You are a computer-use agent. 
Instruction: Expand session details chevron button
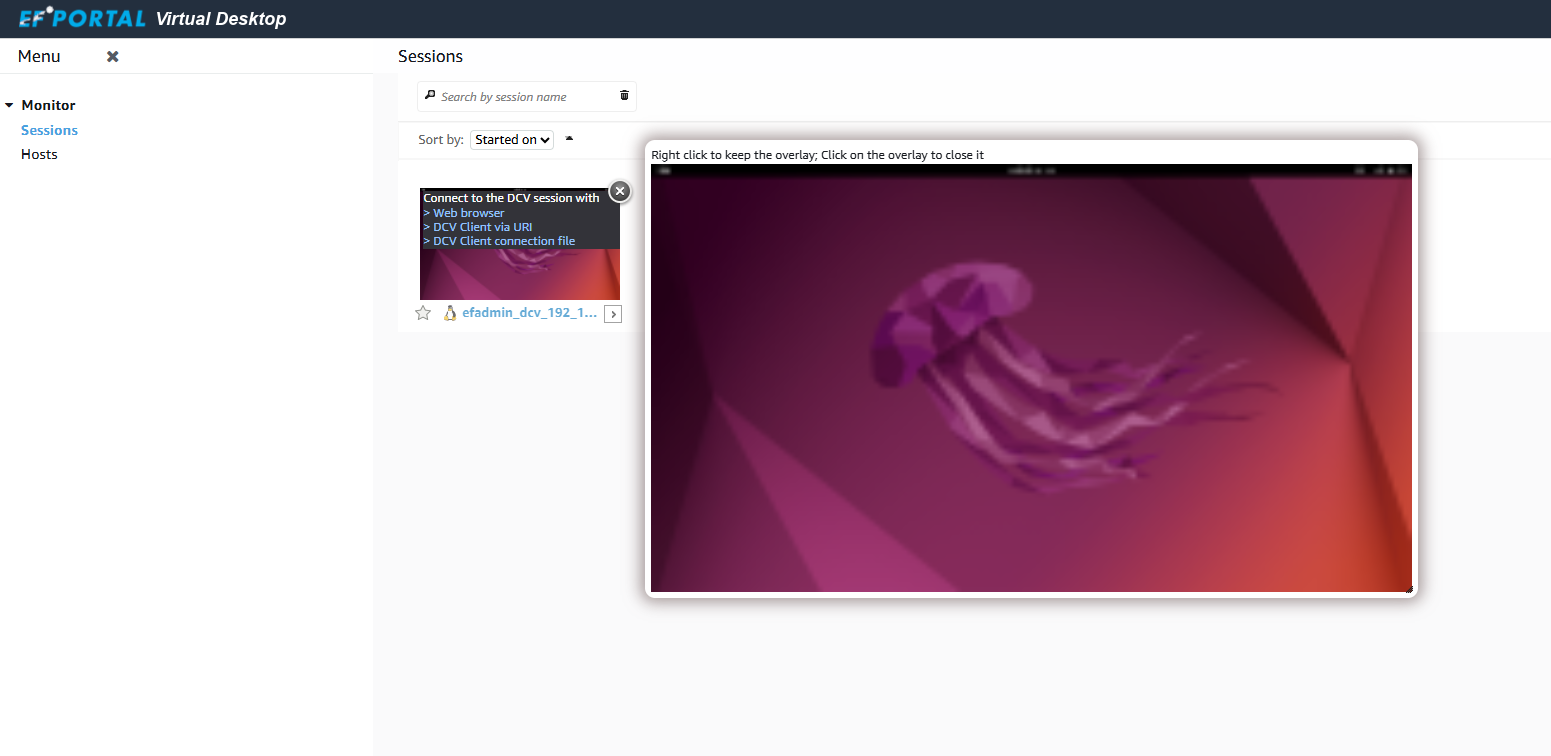pyautogui.click(x=613, y=314)
